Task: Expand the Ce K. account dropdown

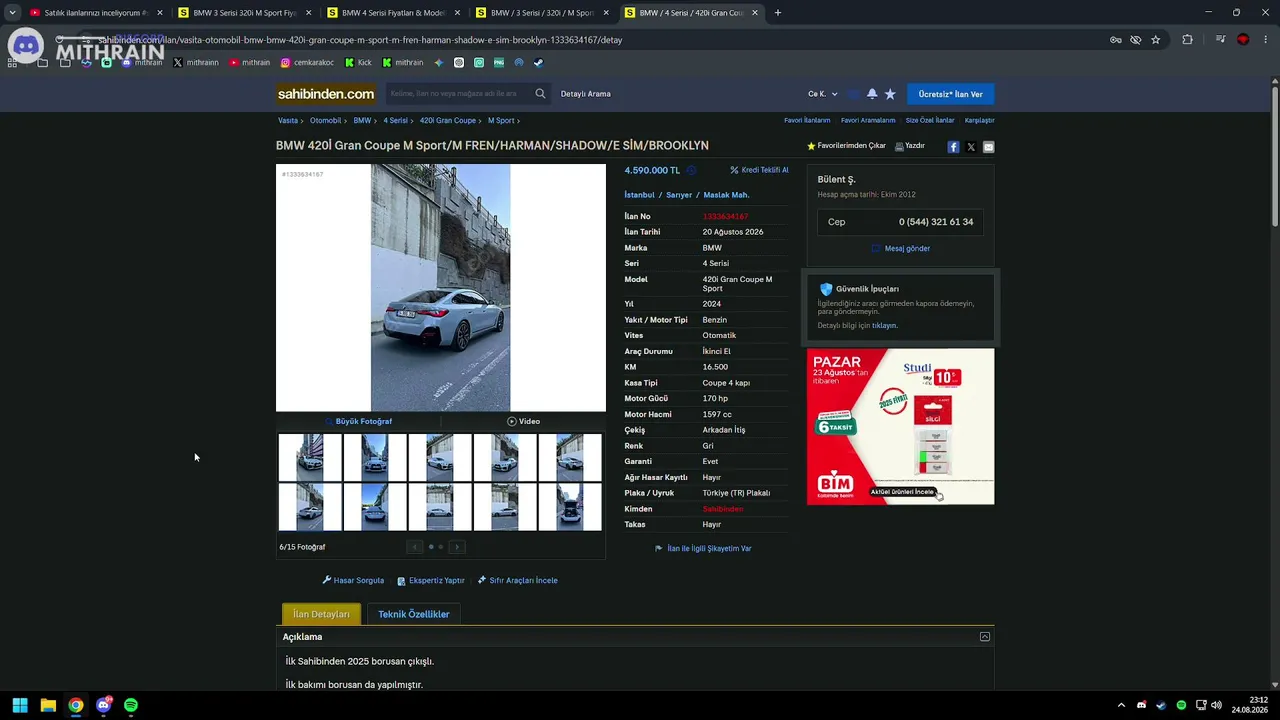Action: 823,94
